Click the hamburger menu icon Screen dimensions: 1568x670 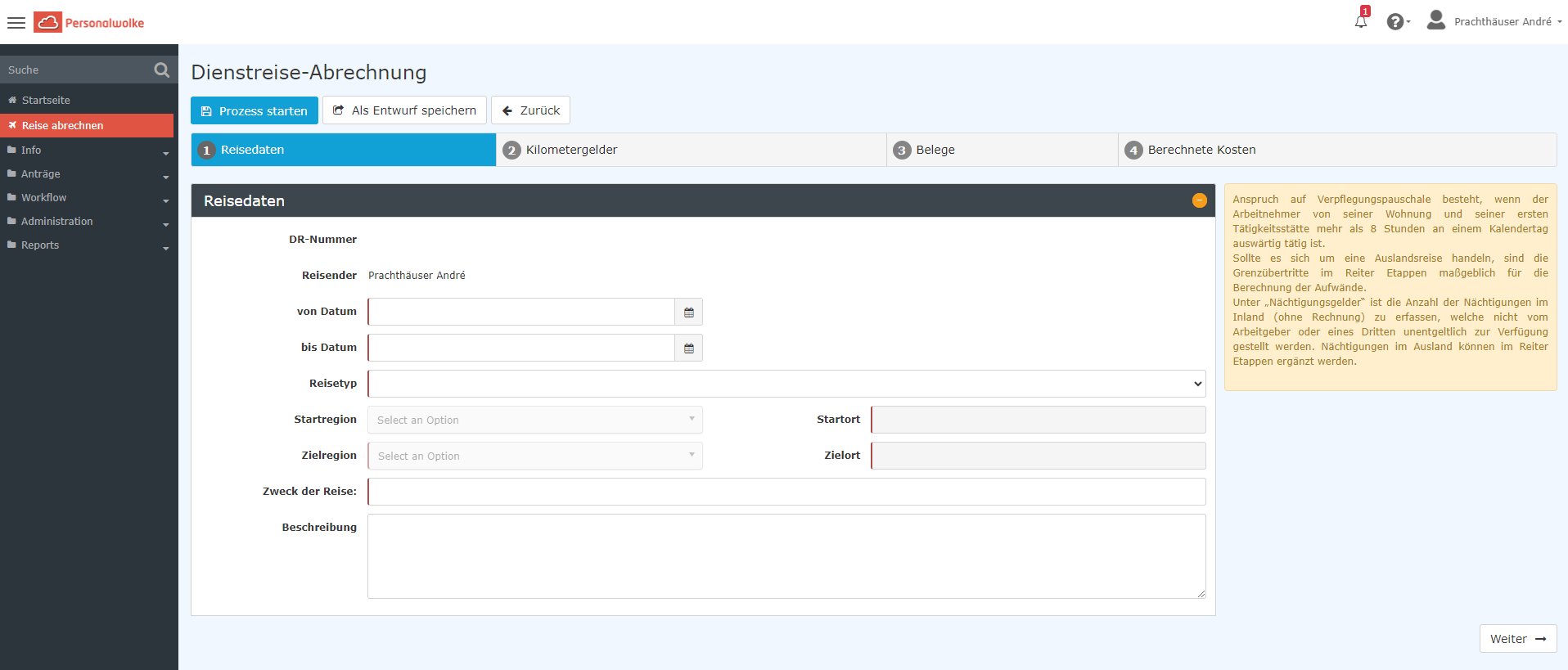(x=16, y=23)
